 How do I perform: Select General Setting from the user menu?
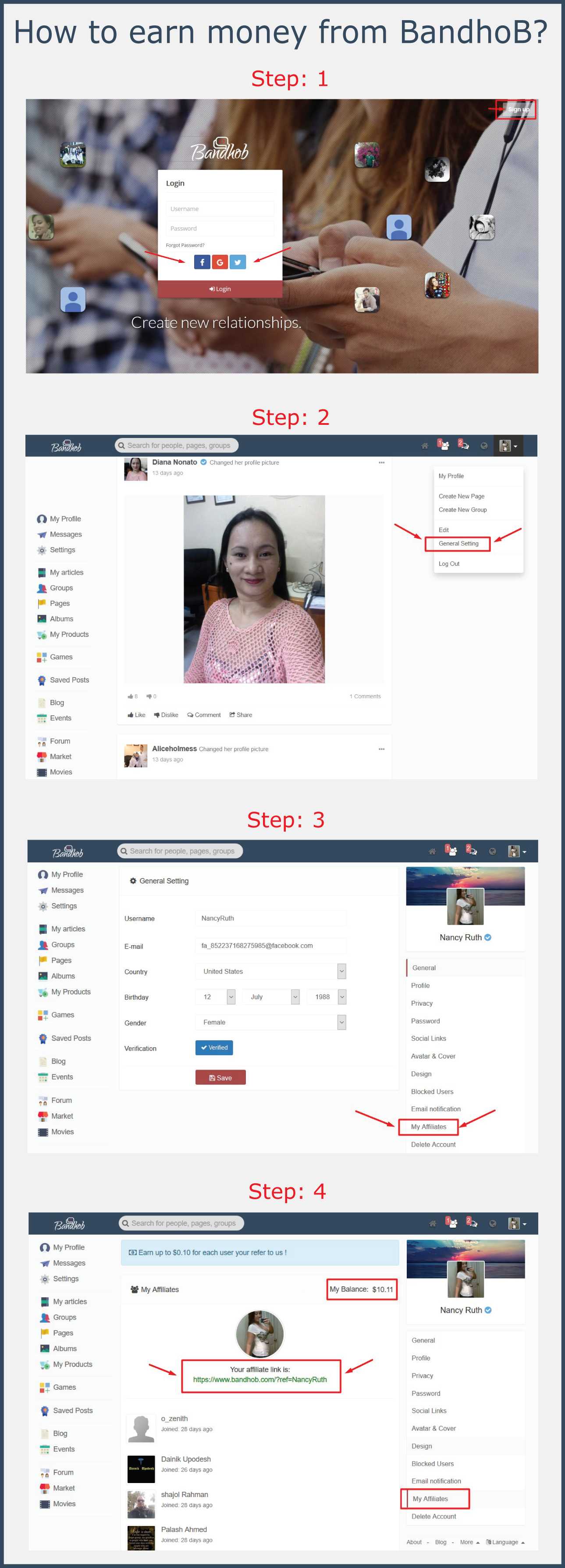458,544
